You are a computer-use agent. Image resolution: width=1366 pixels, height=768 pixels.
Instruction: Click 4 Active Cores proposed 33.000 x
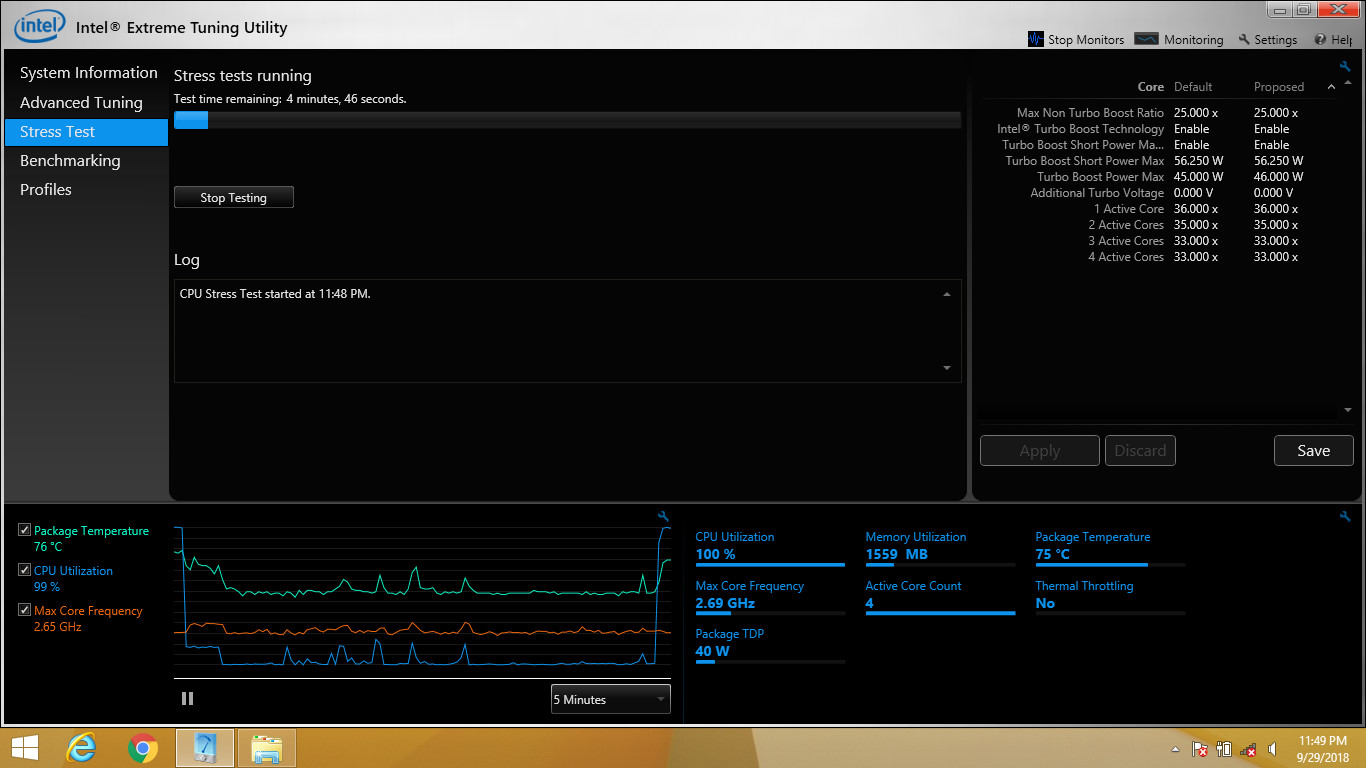coord(1276,257)
